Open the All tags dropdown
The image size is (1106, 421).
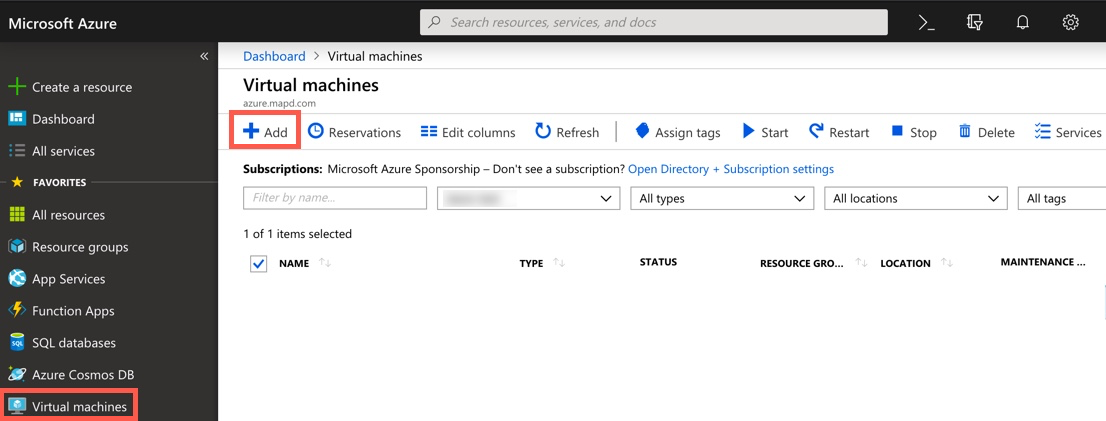click(x=1062, y=198)
